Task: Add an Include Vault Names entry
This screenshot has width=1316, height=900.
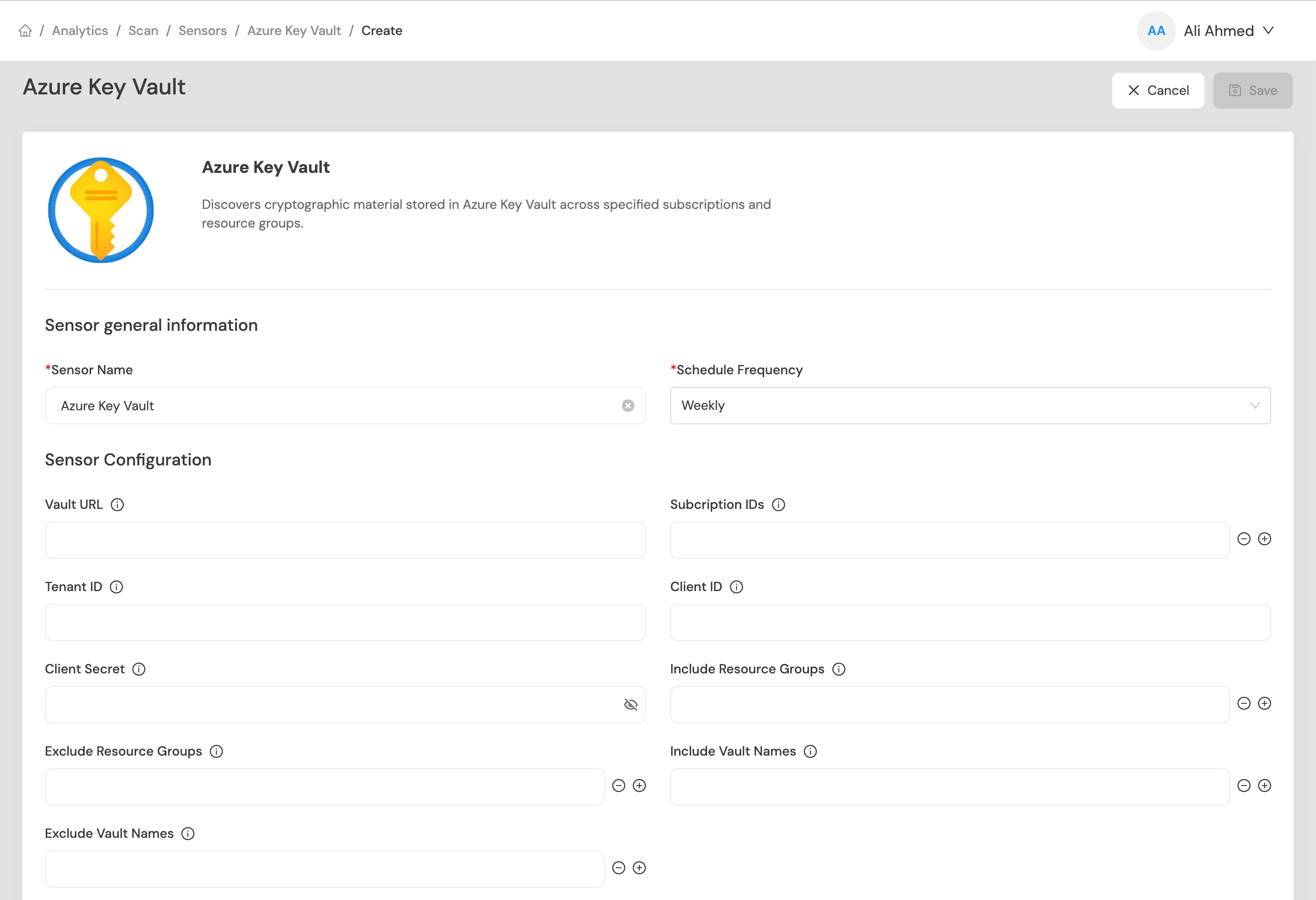Action: pos(1265,786)
